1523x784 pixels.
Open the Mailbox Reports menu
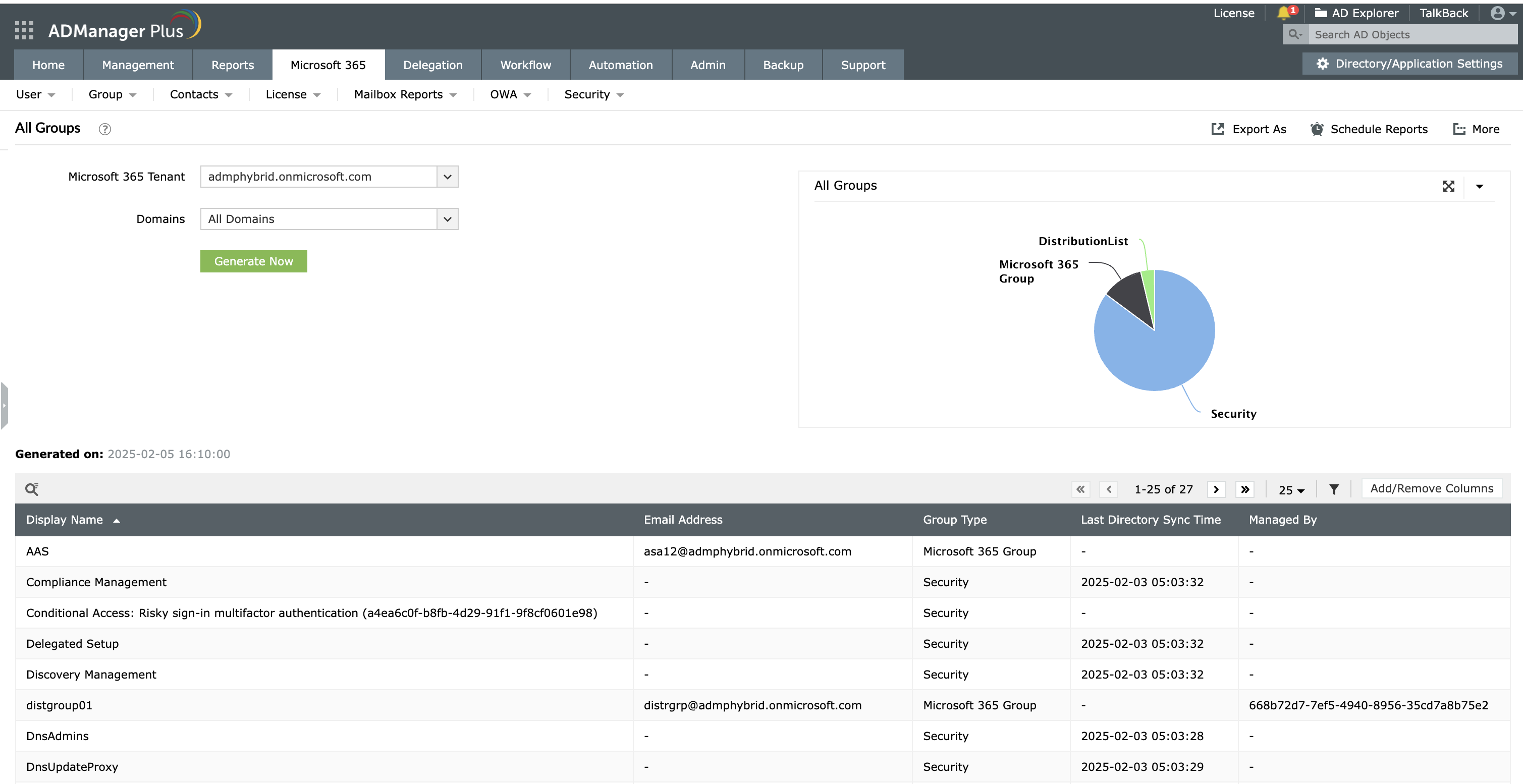click(405, 95)
